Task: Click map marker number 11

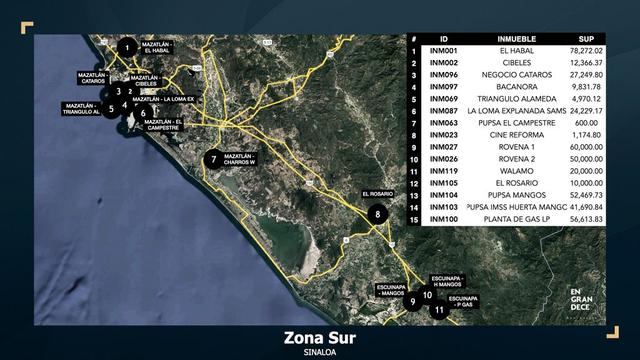Action: pyautogui.click(x=439, y=310)
